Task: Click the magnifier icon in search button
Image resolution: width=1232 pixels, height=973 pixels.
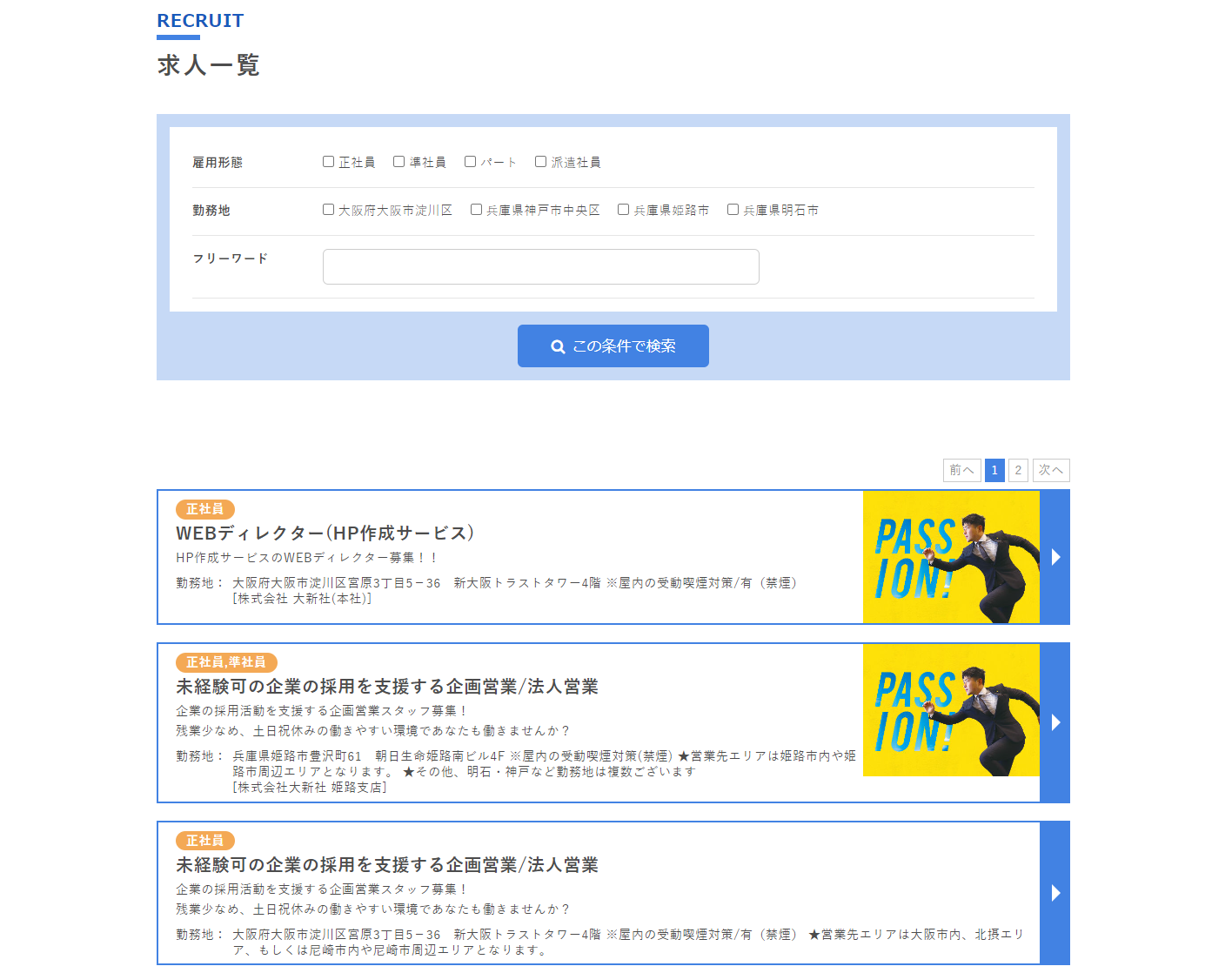Action: click(558, 346)
